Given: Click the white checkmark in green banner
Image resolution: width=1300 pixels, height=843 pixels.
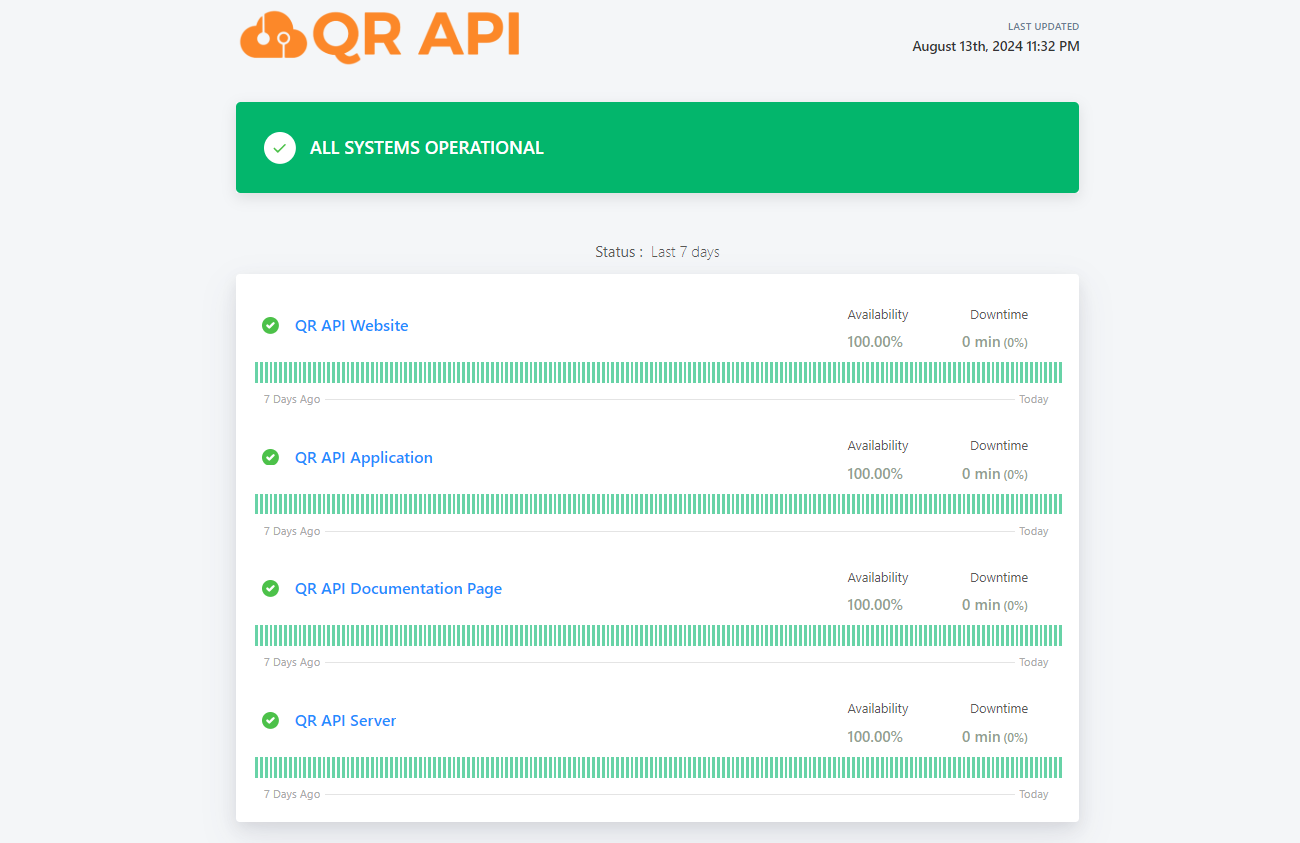Looking at the screenshot, I should [x=280, y=148].
